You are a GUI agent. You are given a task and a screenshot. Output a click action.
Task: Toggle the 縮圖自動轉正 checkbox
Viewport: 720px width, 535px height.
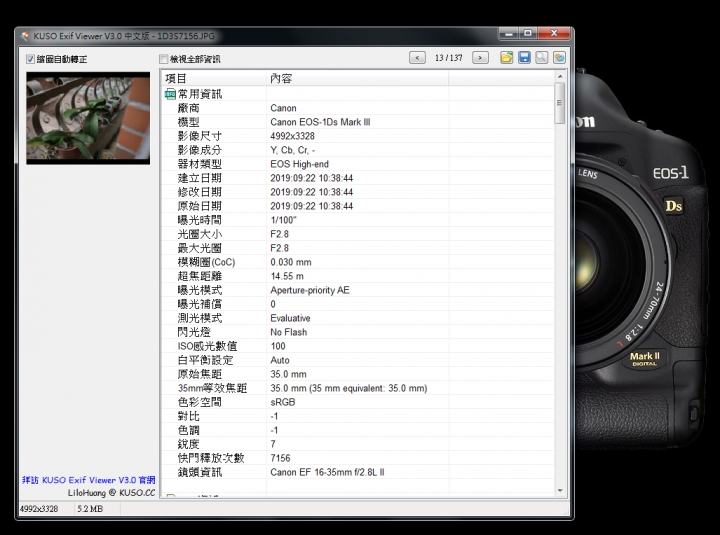tap(30, 59)
